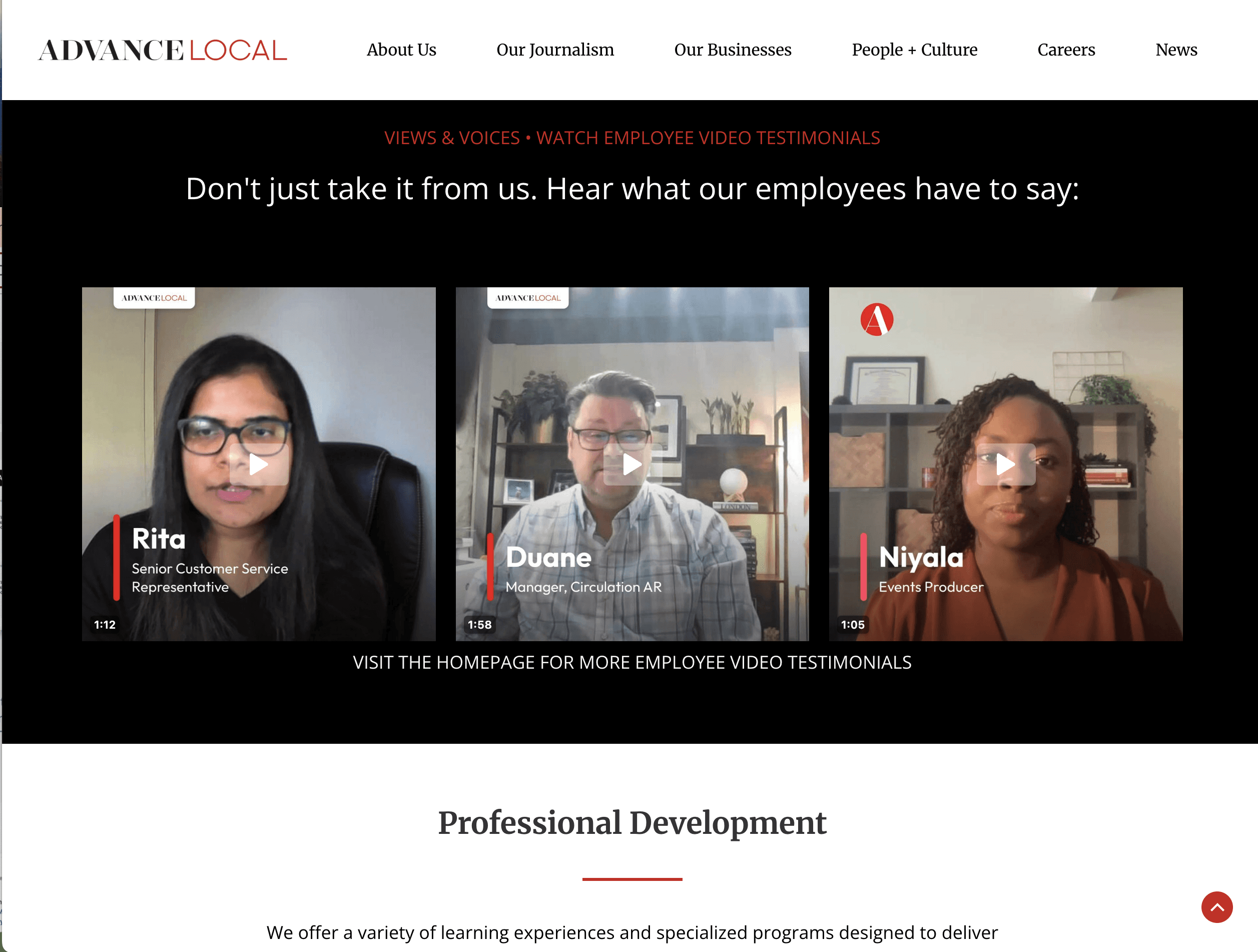
Task: Click Duane's name caption on the video thumbnail
Action: [x=549, y=557]
